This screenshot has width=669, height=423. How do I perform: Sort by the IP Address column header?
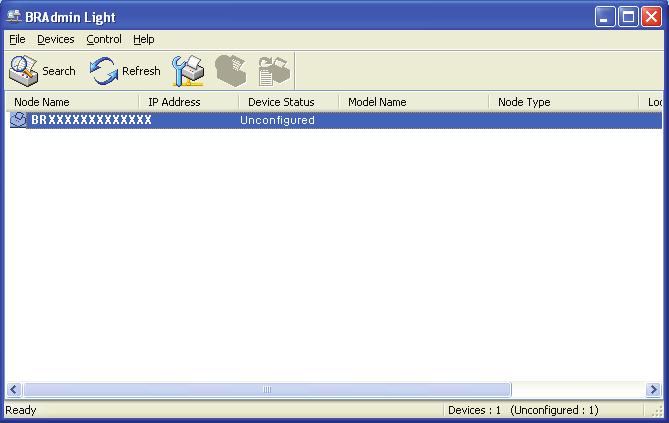(188, 102)
